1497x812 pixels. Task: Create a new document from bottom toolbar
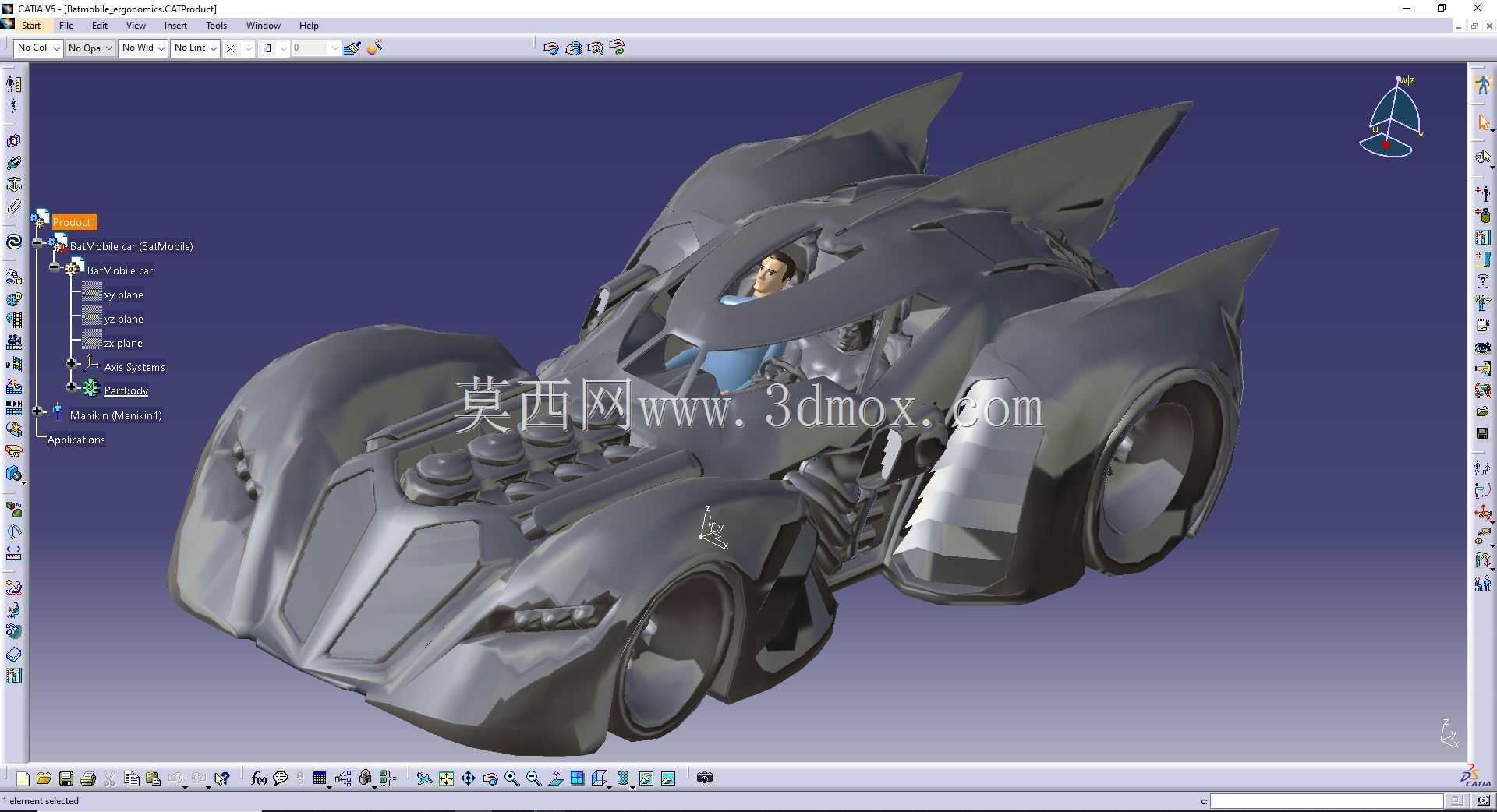point(23,778)
